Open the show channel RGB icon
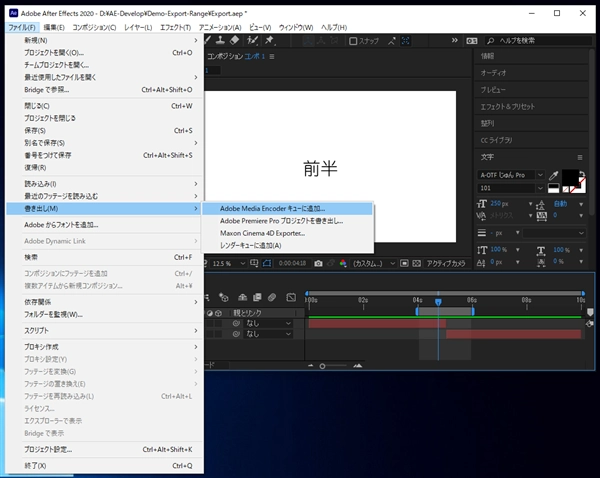The height and width of the screenshot is (478, 600). (x=343, y=263)
